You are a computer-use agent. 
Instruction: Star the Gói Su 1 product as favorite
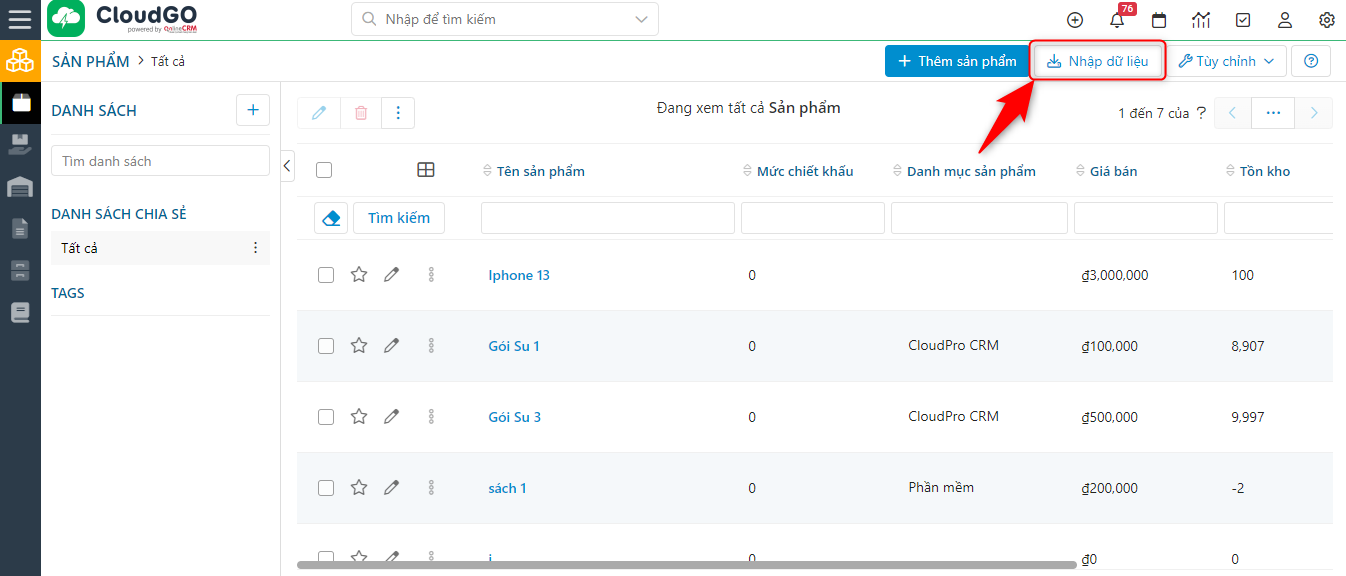coord(359,345)
